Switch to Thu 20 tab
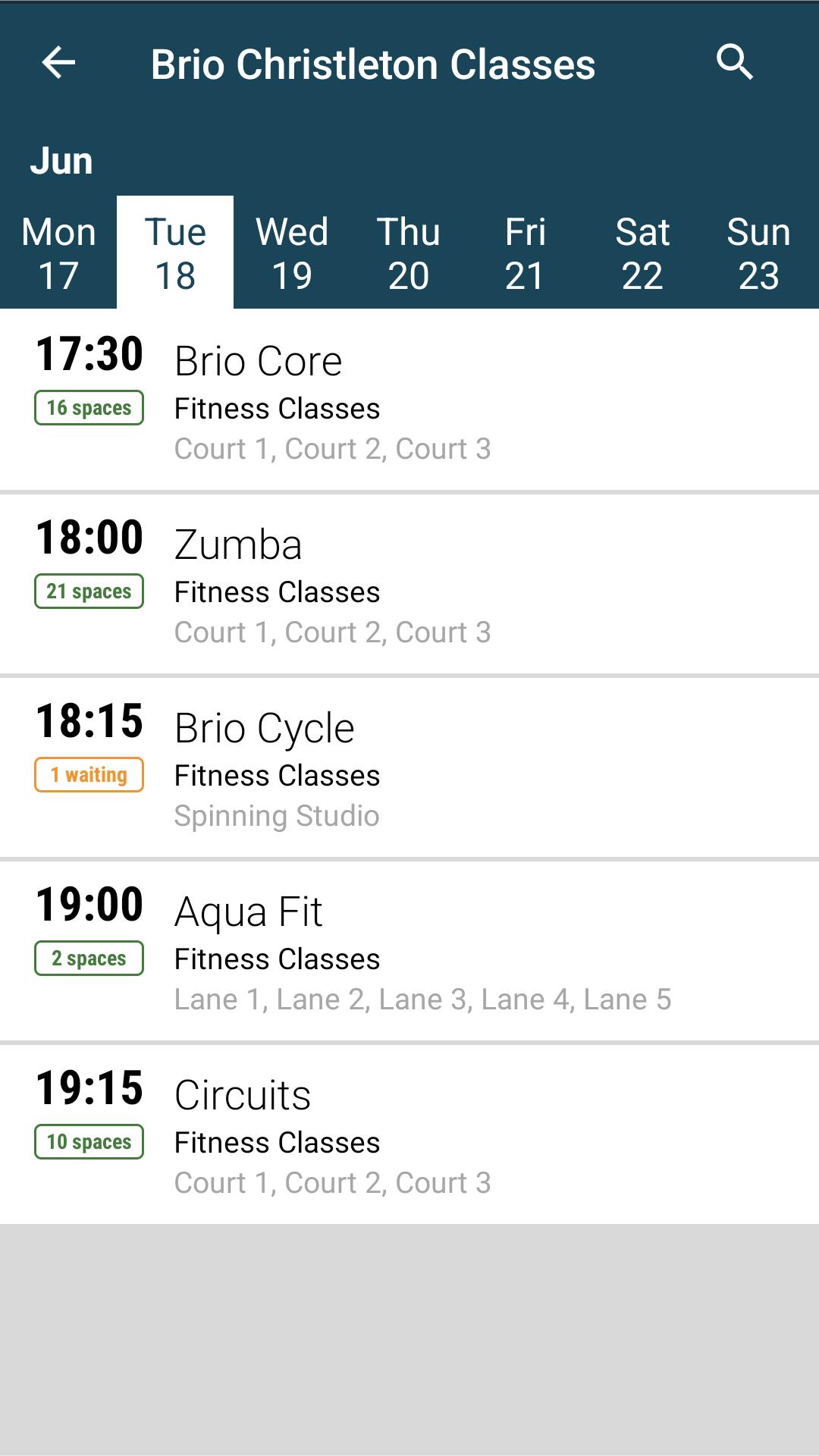The height and width of the screenshot is (1456, 819). (409, 253)
